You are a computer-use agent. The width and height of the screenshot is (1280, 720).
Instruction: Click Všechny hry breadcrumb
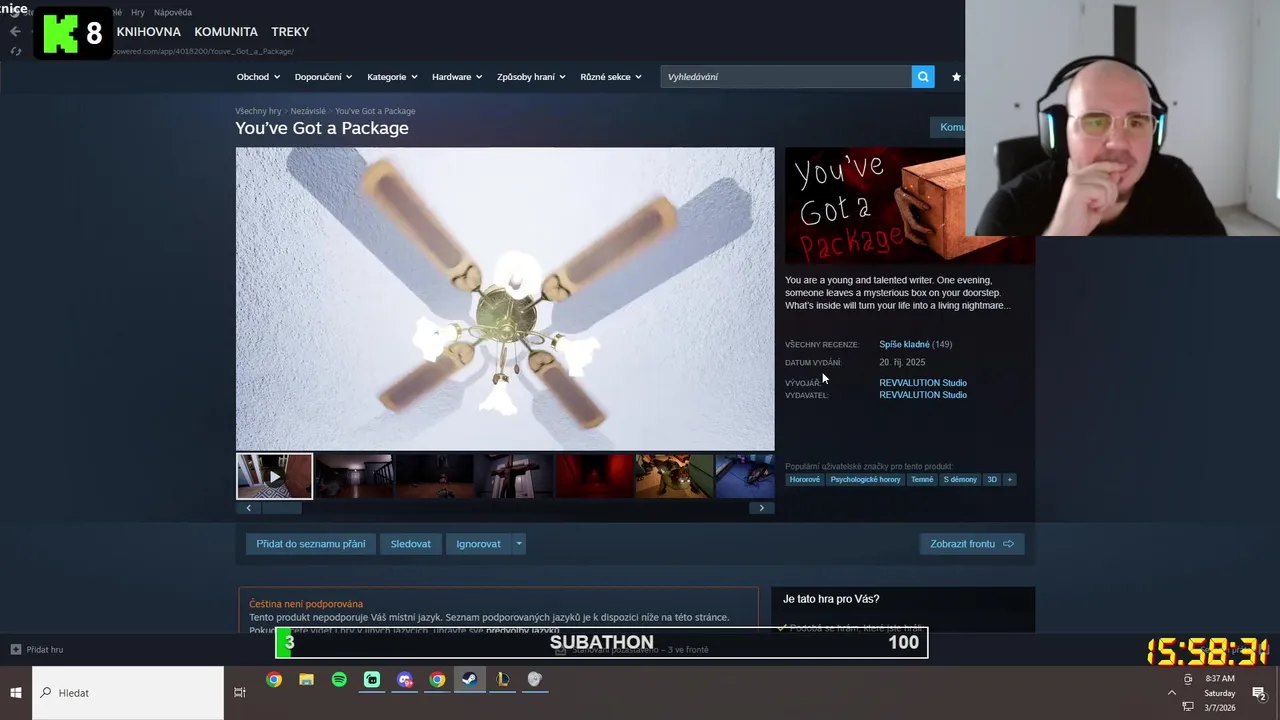pos(258,111)
